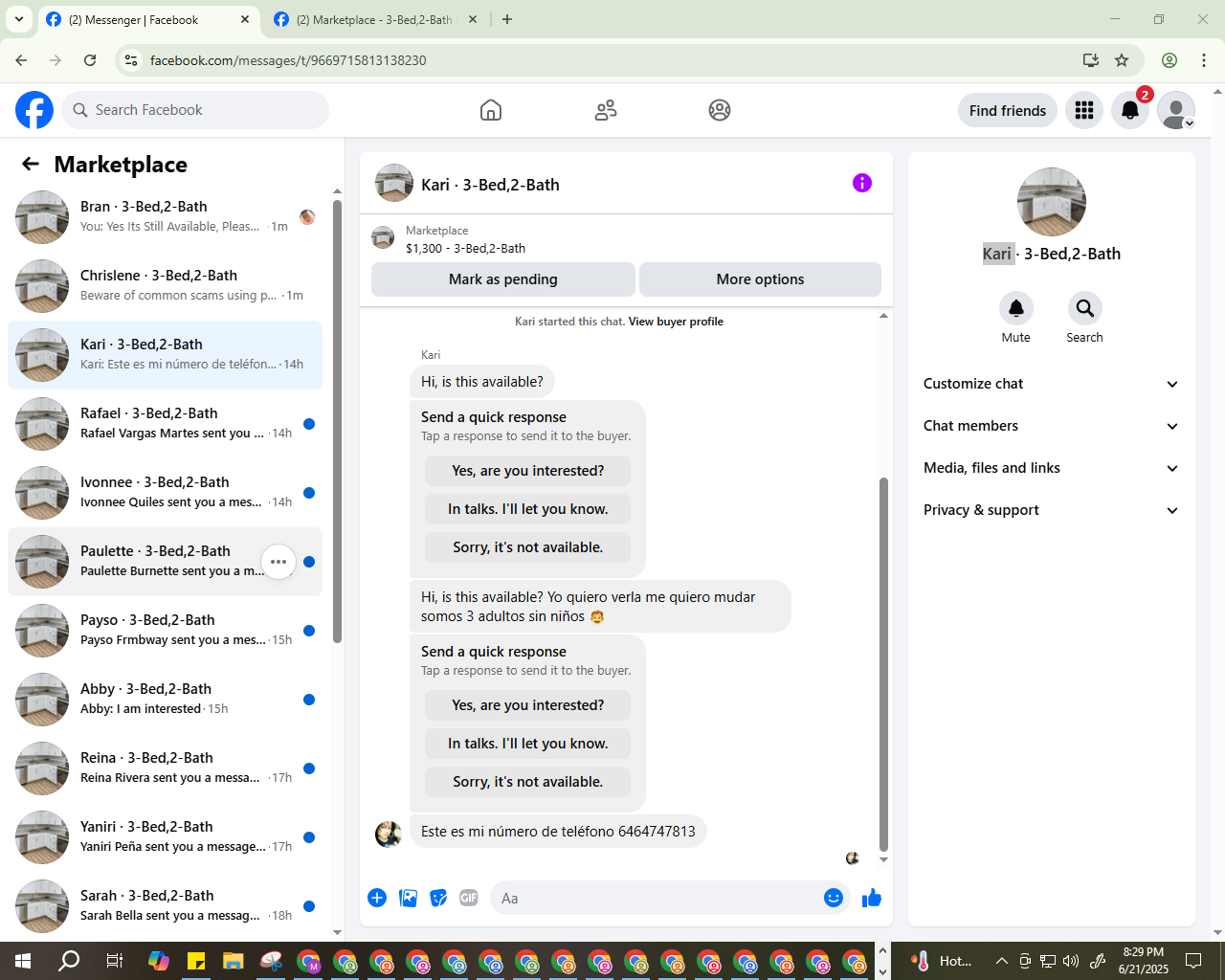Open a new browser tab
1225x980 pixels.
tap(507, 19)
